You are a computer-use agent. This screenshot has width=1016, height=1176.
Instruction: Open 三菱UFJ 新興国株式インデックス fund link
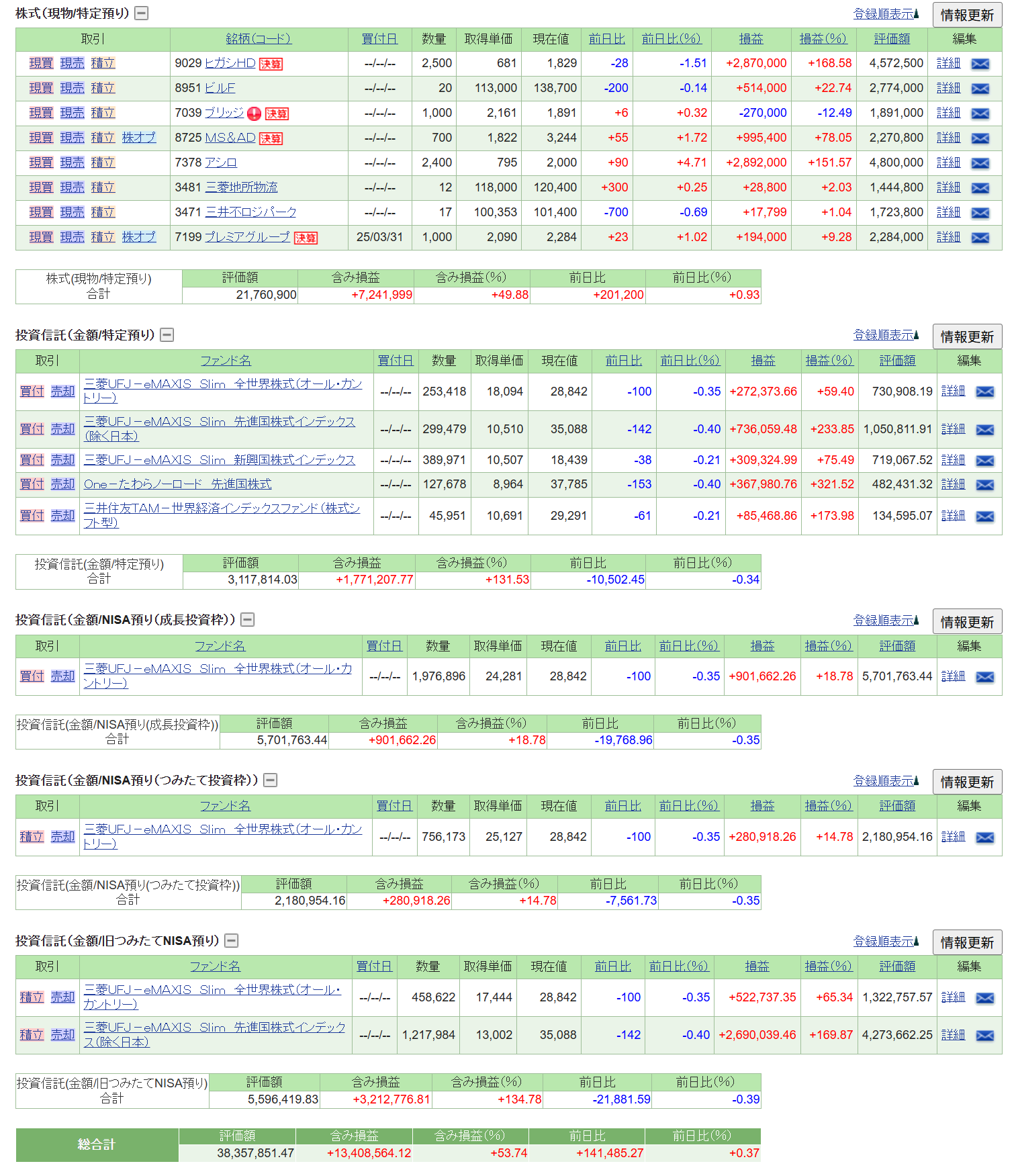tap(220, 460)
